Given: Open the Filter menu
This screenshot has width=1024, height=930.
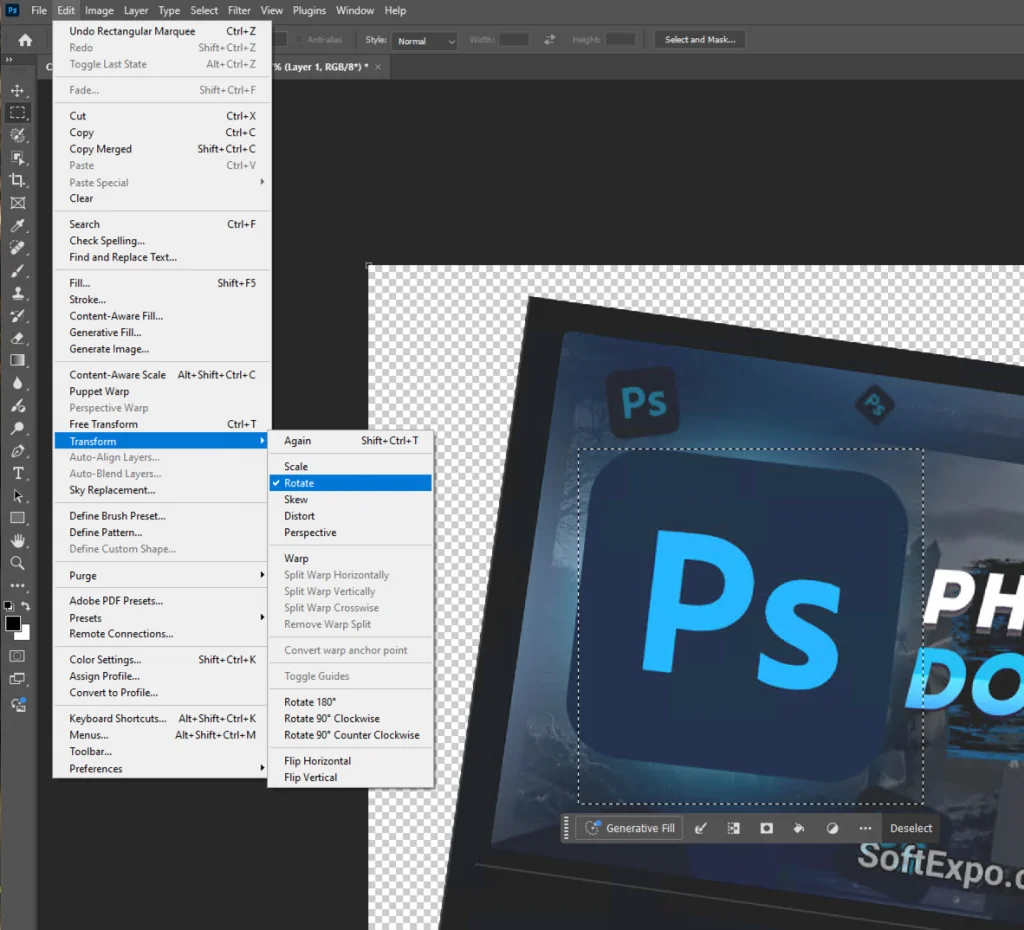Looking at the screenshot, I should click(239, 10).
